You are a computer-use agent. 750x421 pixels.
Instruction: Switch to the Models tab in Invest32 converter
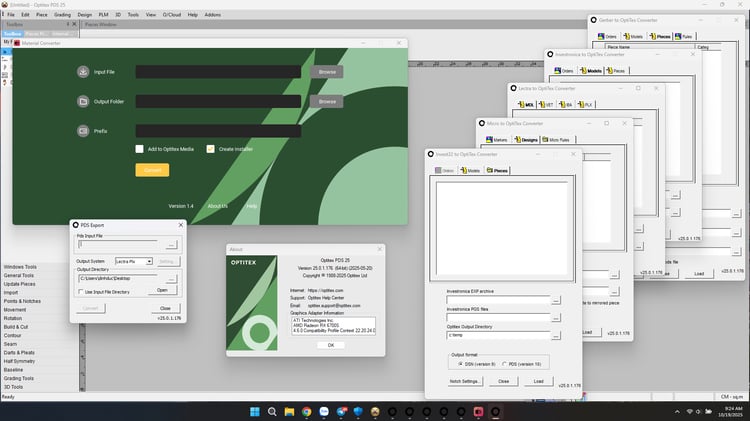pyautogui.click(x=470, y=171)
